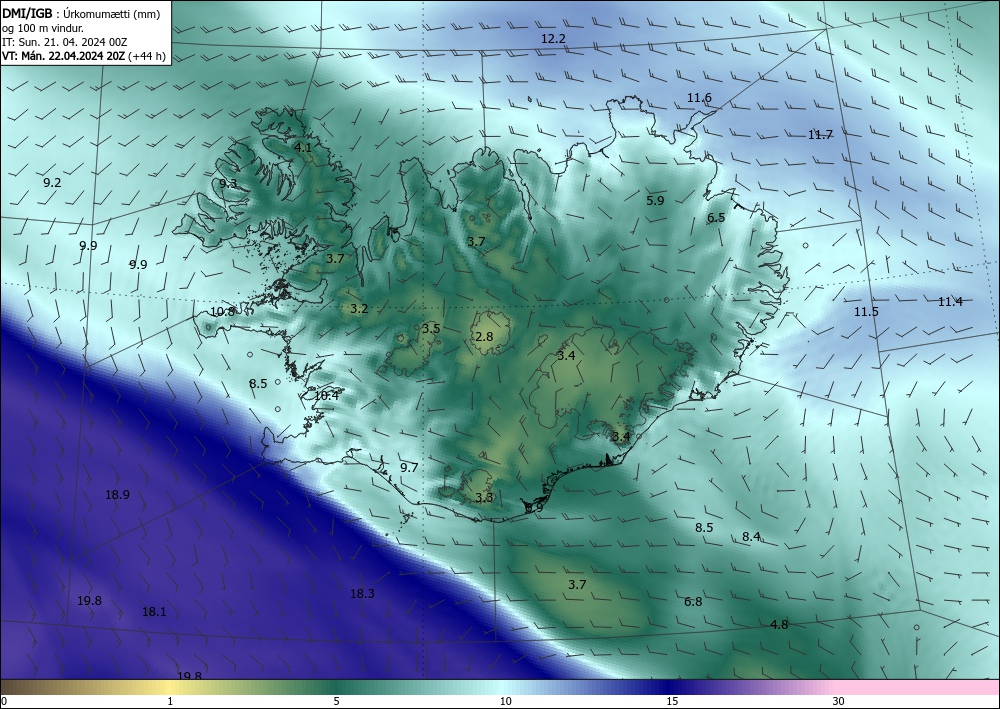The width and height of the screenshot is (1000, 709).
Task: Click the color scale label 15
Action: click(672, 702)
